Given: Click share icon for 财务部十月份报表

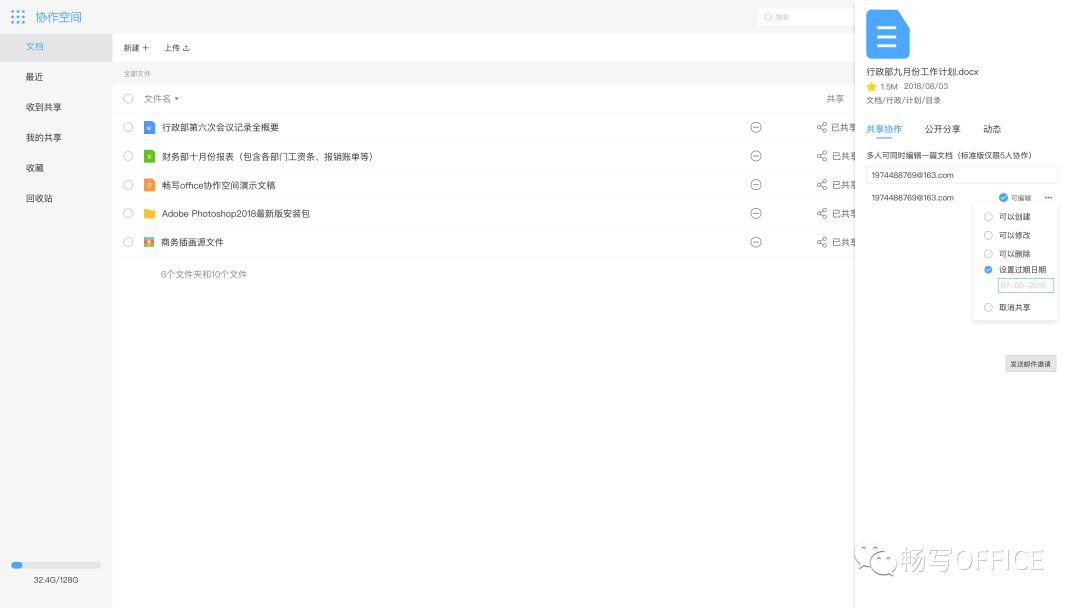Looking at the screenshot, I should [x=822, y=156].
